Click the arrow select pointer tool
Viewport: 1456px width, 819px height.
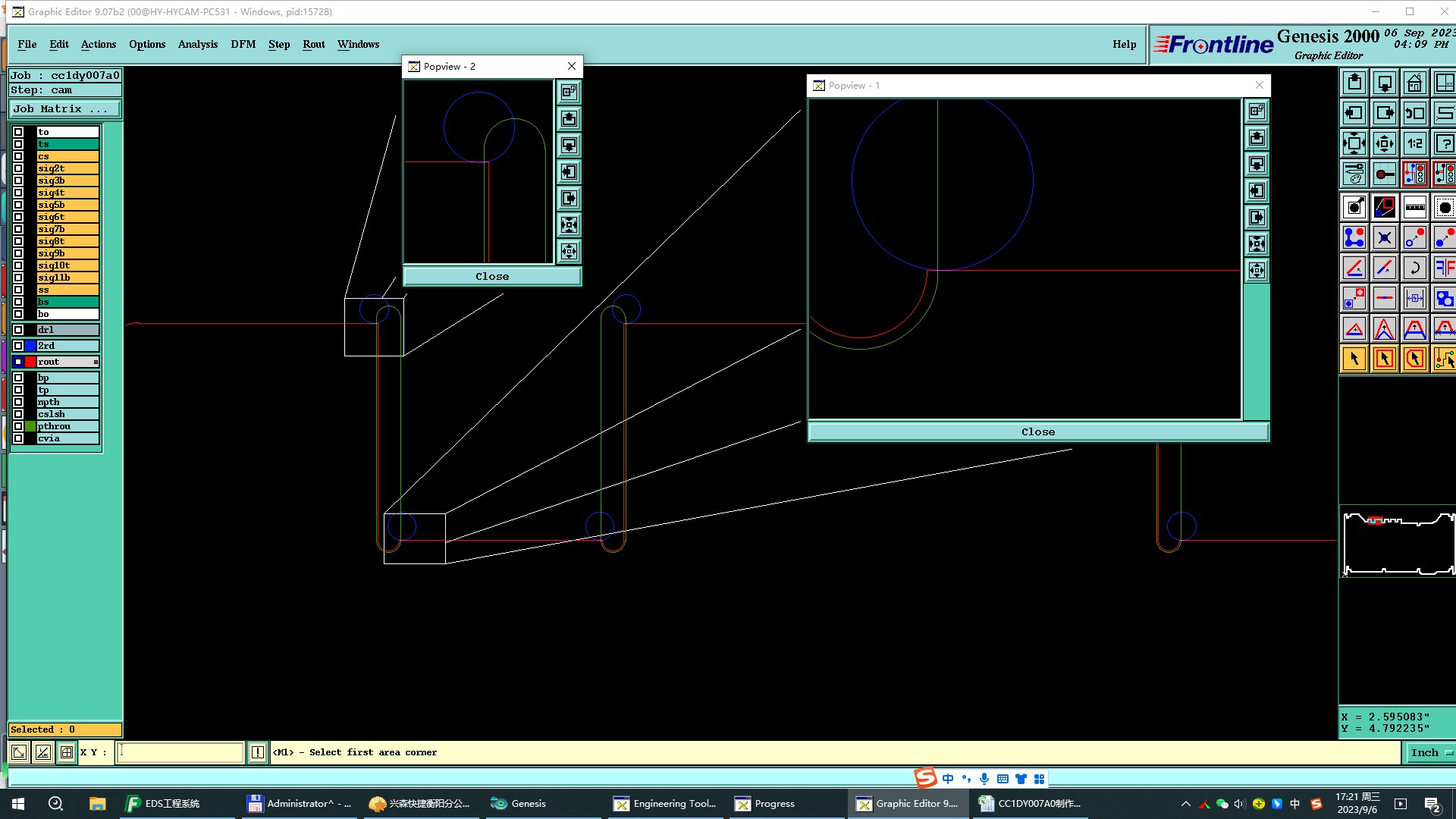point(1354,359)
